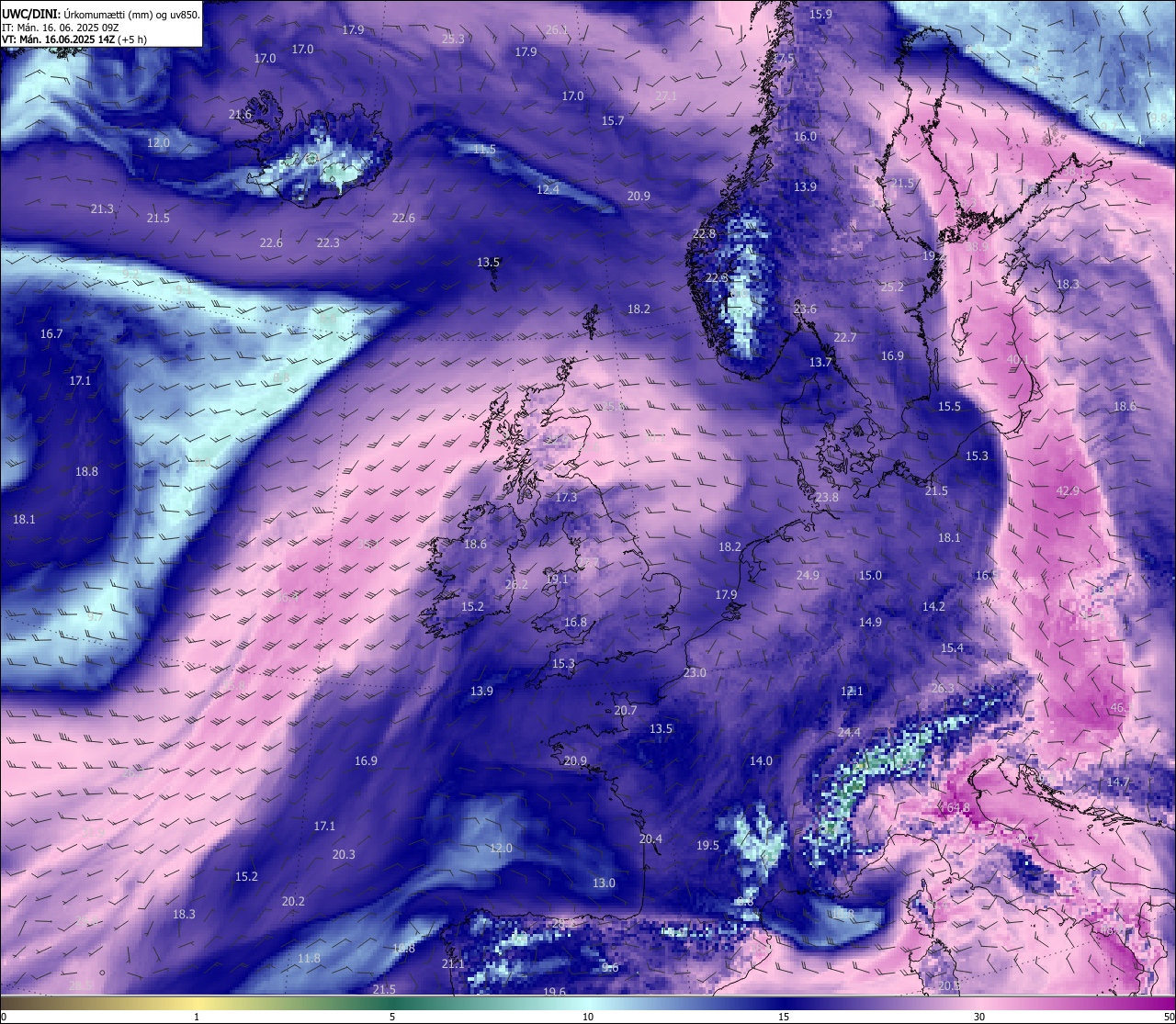The height and width of the screenshot is (1024, 1176).
Task: Click the 14.7 value label
Action: (x=1117, y=782)
